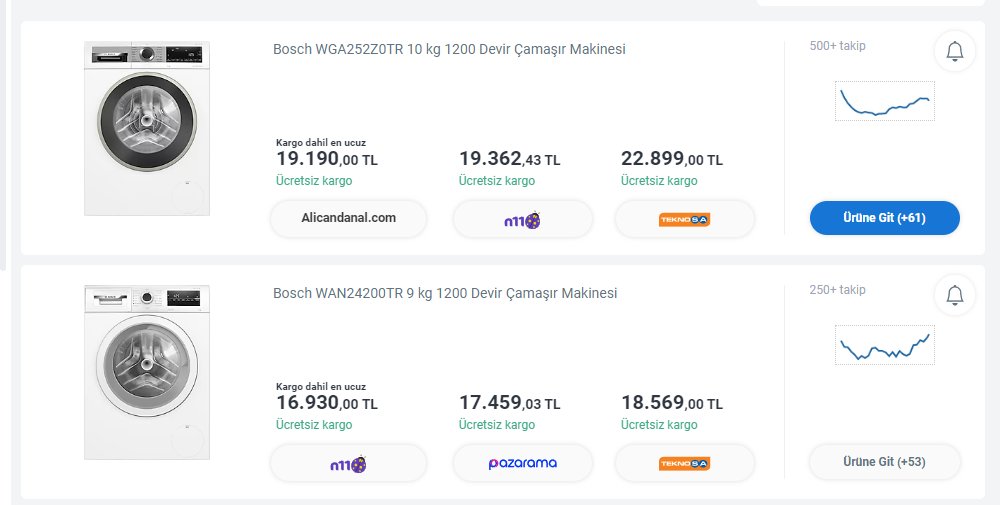Click grey Ürüne Git (+53) button
This screenshot has height=505, width=1000.
coord(884,462)
